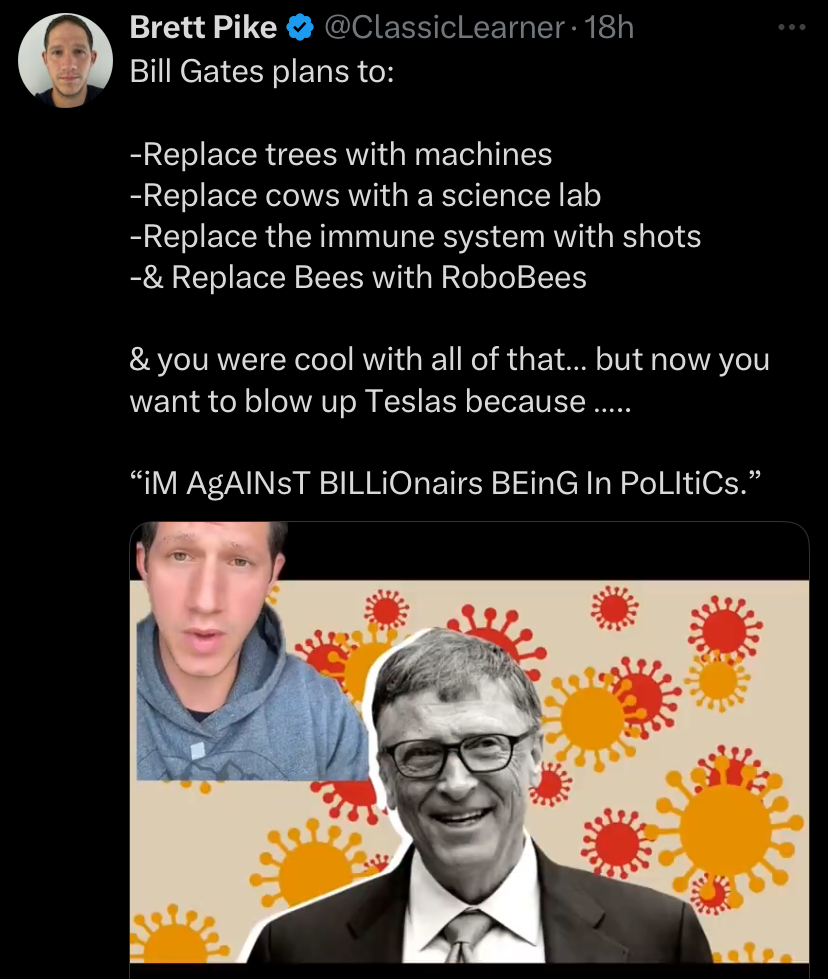This screenshot has width=828, height=979.
Task: Click the "Replace Bees with RoboBees" line
Action: pyautogui.click(x=358, y=277)
